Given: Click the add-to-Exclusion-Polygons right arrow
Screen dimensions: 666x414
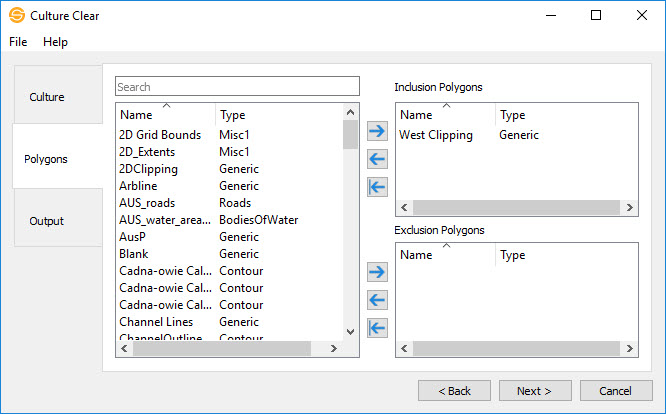Looking at the screenshot, I should click(x=377, y=272).
